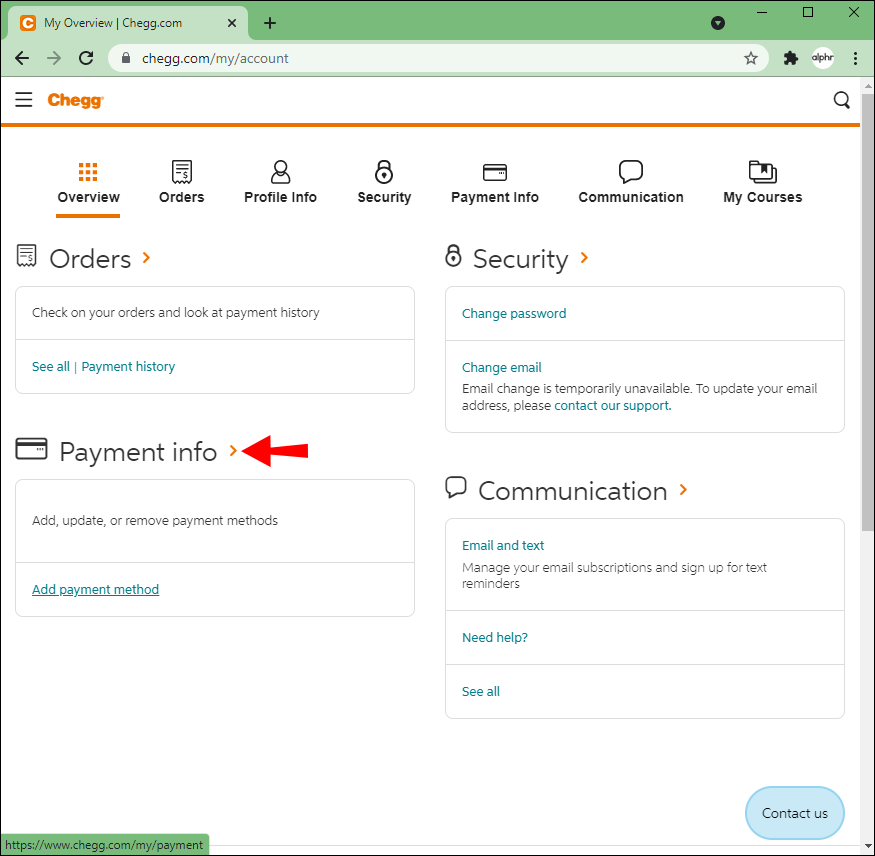The width and height of the screenshot is (875, 856).
Task: Open the Chegg hamburger menu
Action: point(23,100)
